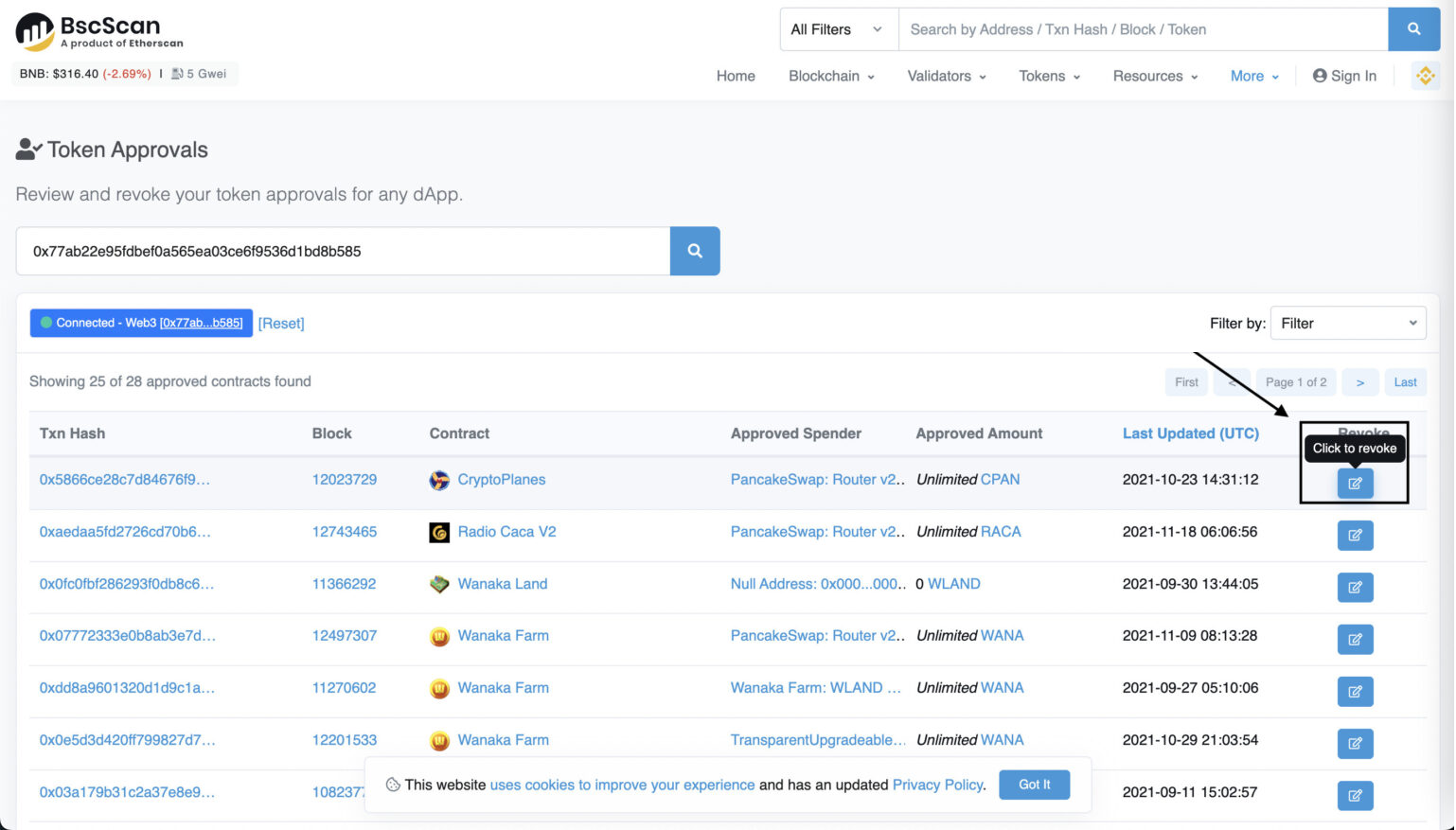This screenshot has width=1456, height=830.
Task: Click the CryptoPlanes token icon
Action: (439, 480)
